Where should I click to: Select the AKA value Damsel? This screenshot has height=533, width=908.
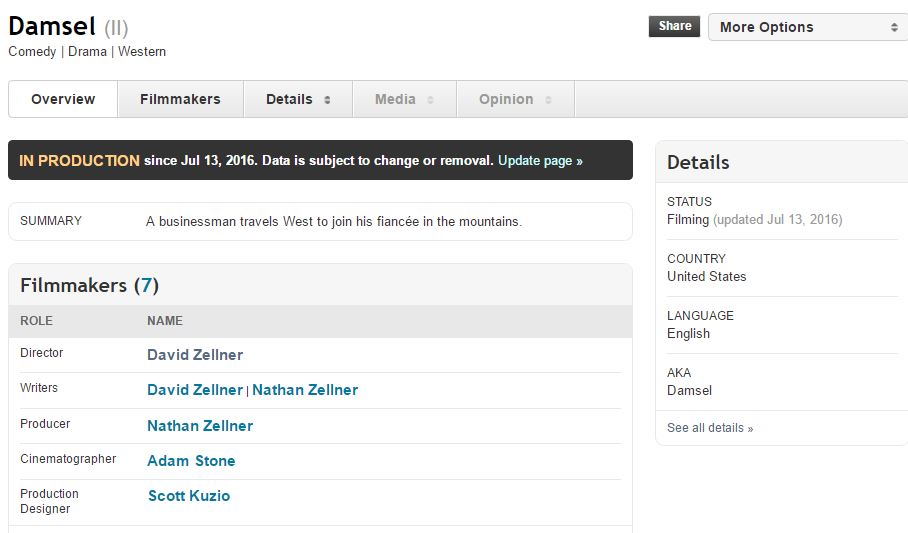pos(689,390)
